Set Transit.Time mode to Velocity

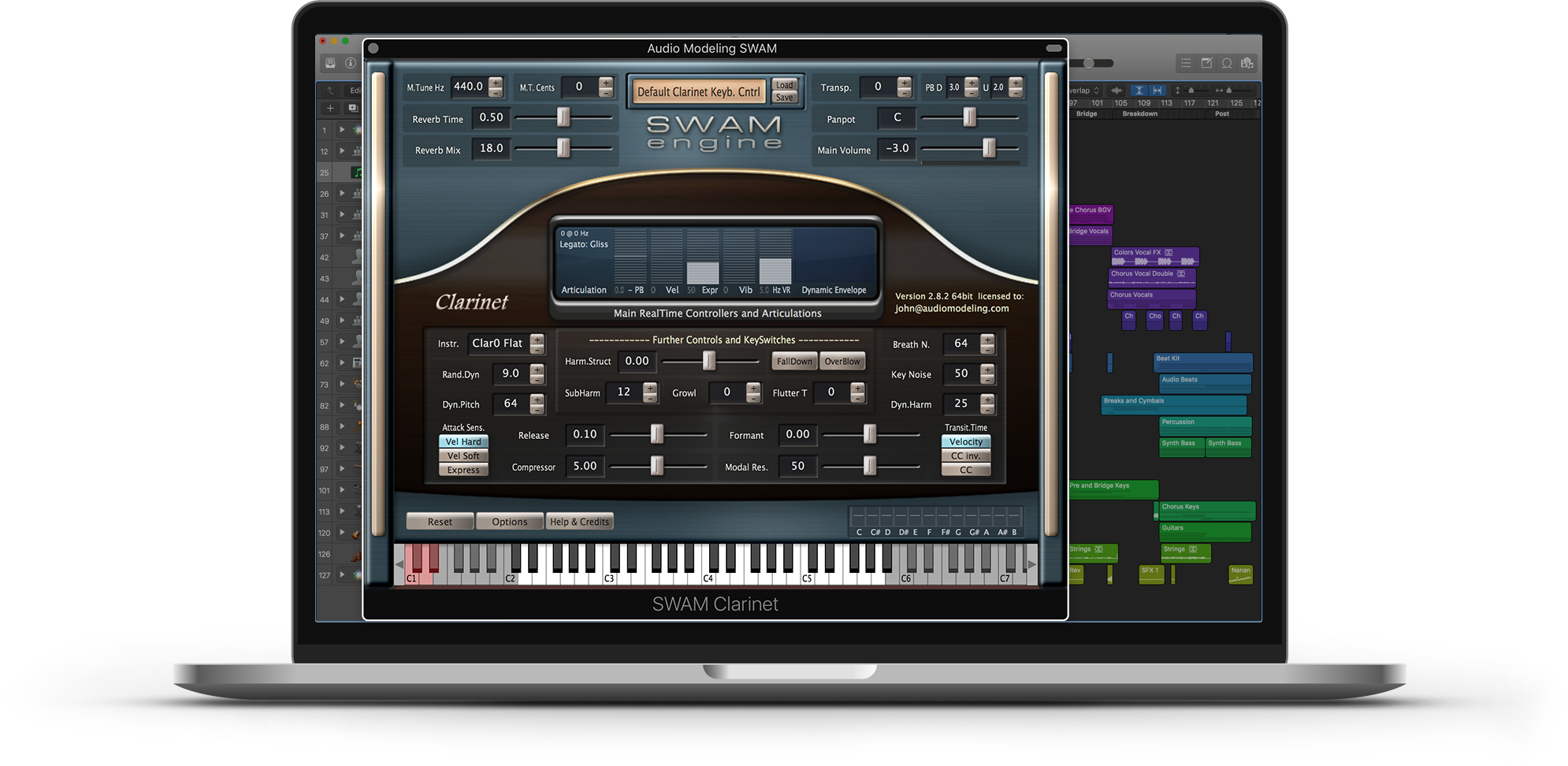click(966, 442)
